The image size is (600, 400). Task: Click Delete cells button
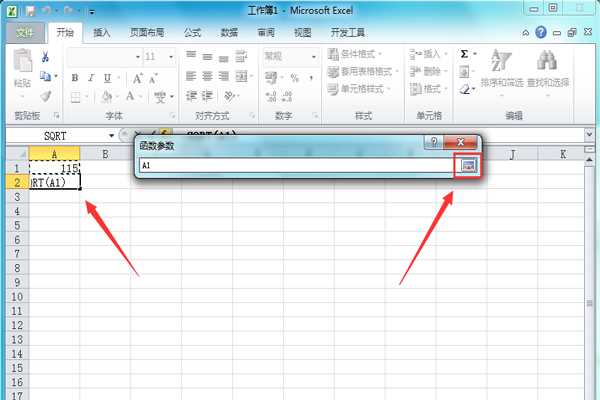(428, 71)
